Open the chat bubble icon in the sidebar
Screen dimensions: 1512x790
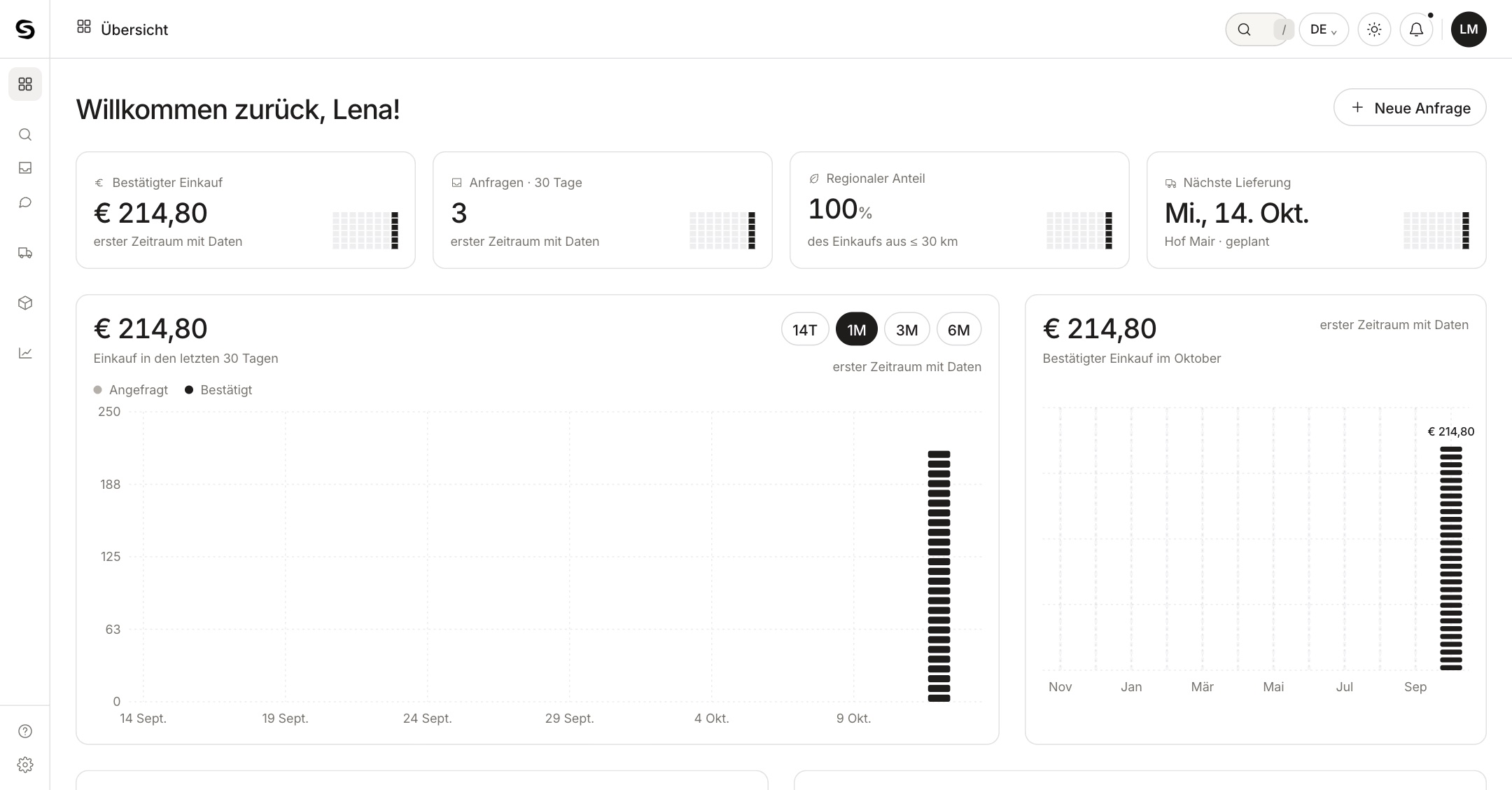[25, 203]
